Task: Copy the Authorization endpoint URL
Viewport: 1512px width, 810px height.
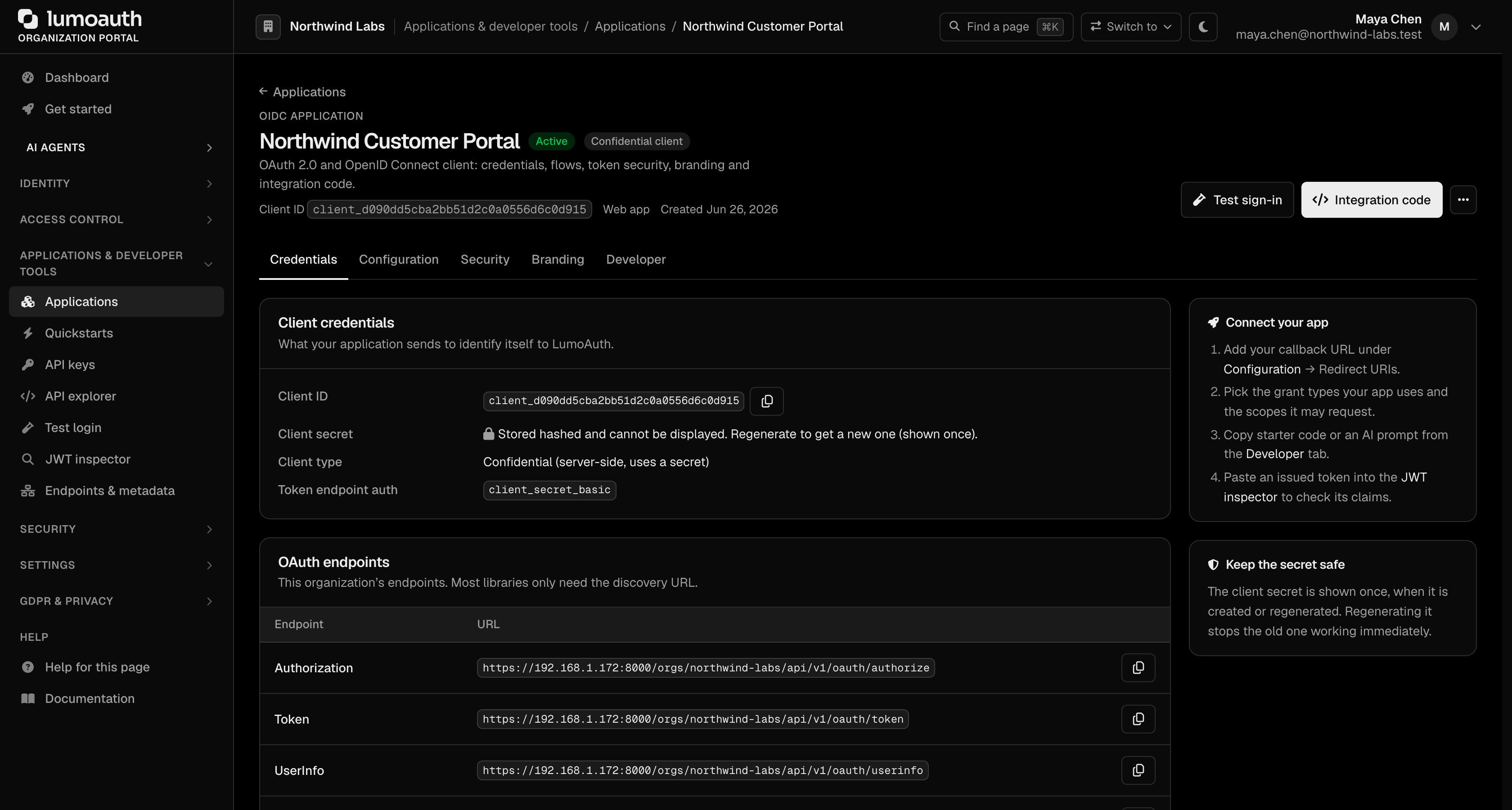Action: tap(1138, 668)
